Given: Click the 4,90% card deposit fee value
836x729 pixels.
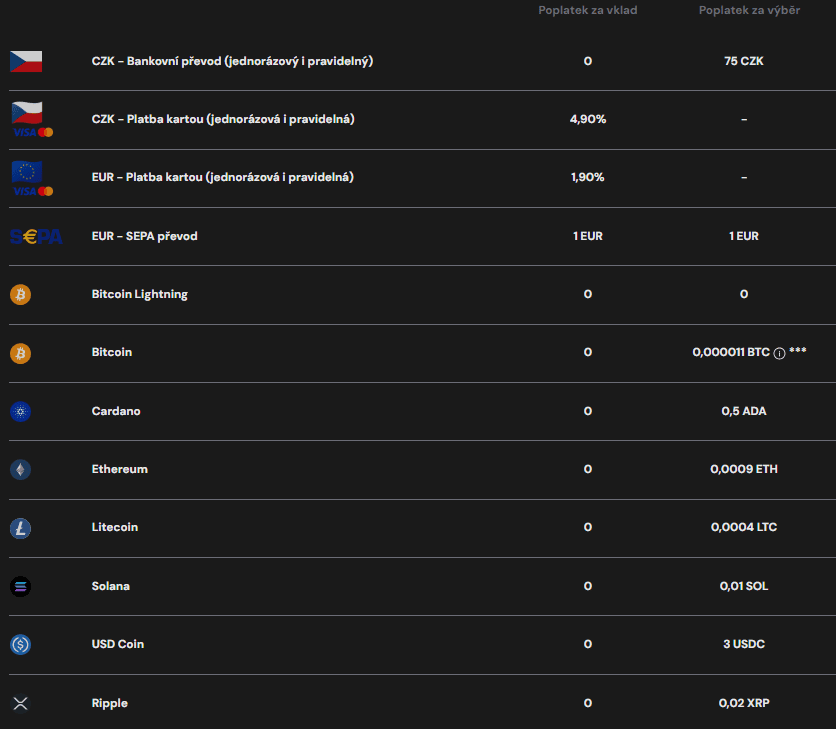Looking at the screenshot, I should pyautogui.click(x=587, y=119).
